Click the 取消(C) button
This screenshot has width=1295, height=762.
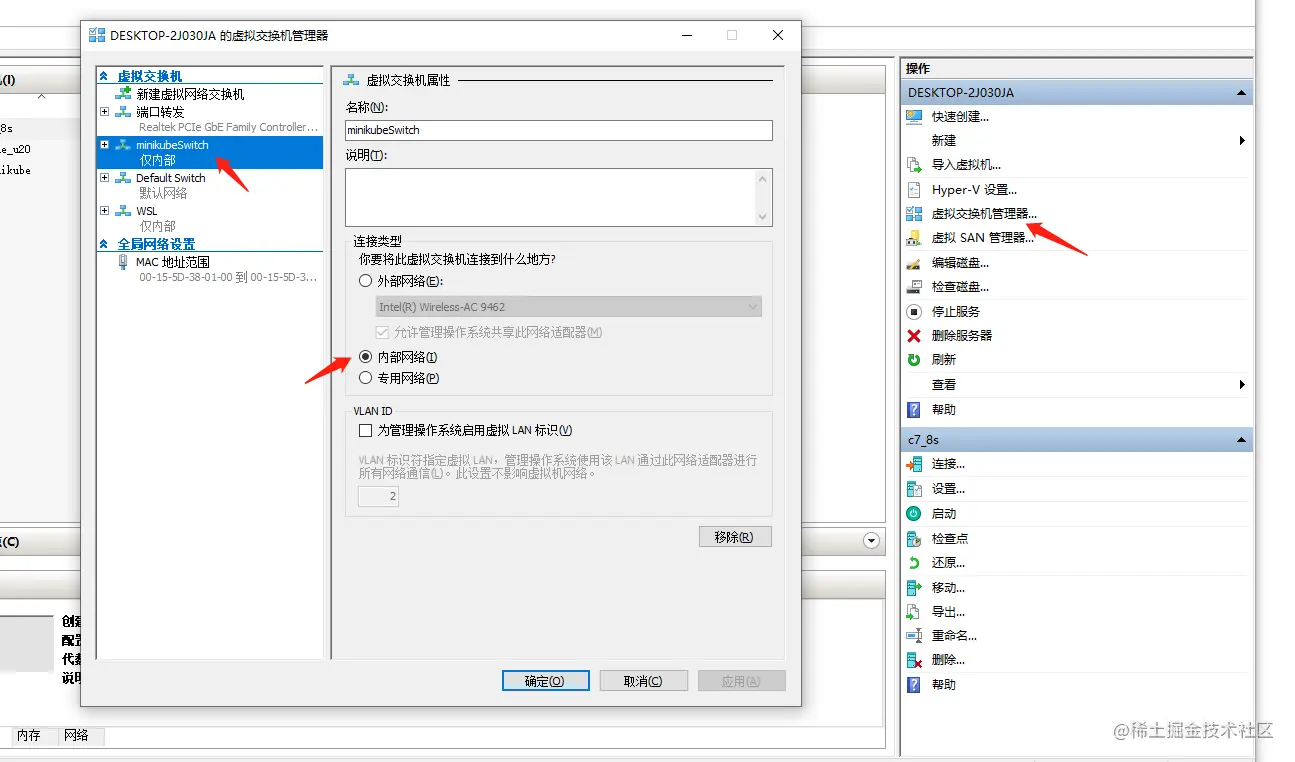643,681
